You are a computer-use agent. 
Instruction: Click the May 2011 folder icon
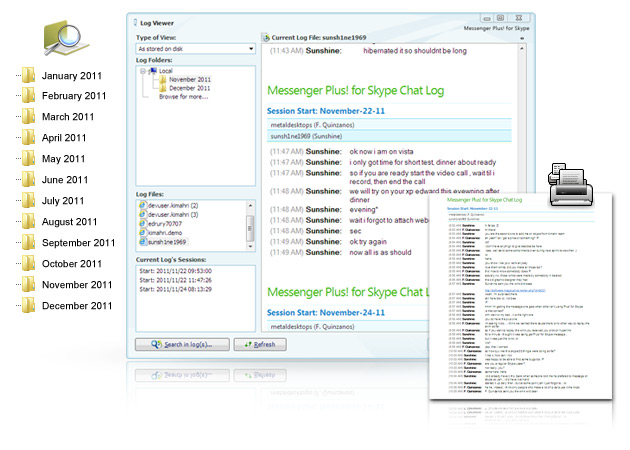click(29, 158)
